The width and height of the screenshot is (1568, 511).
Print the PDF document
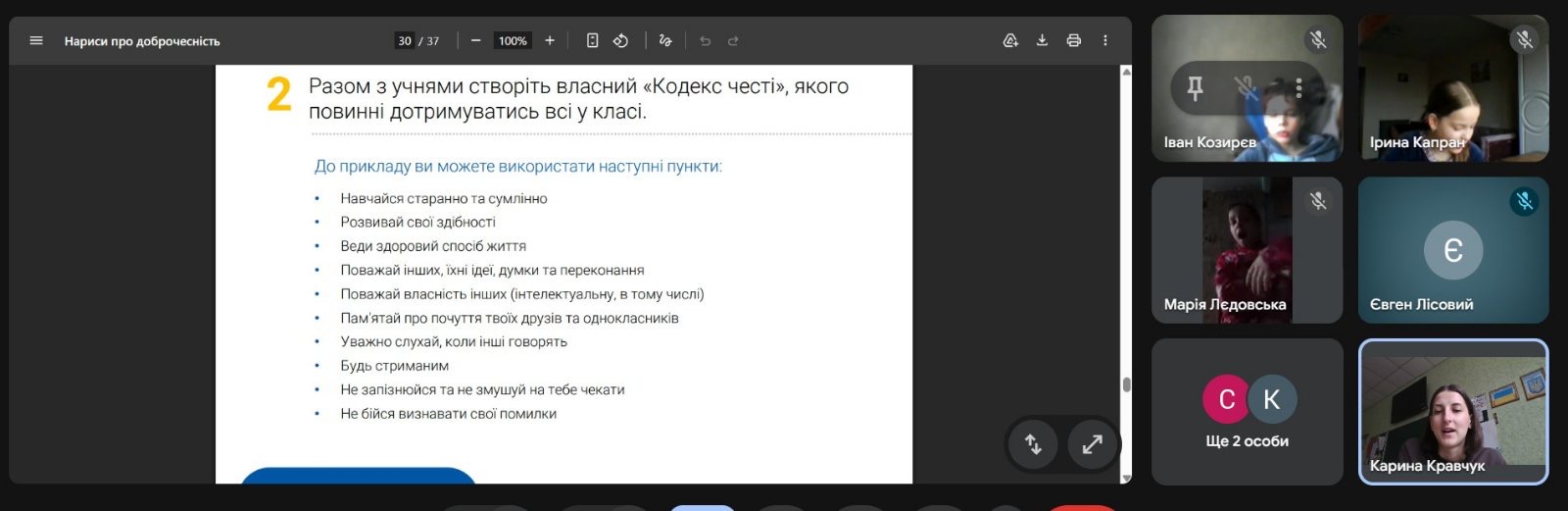pos(1074,41)
